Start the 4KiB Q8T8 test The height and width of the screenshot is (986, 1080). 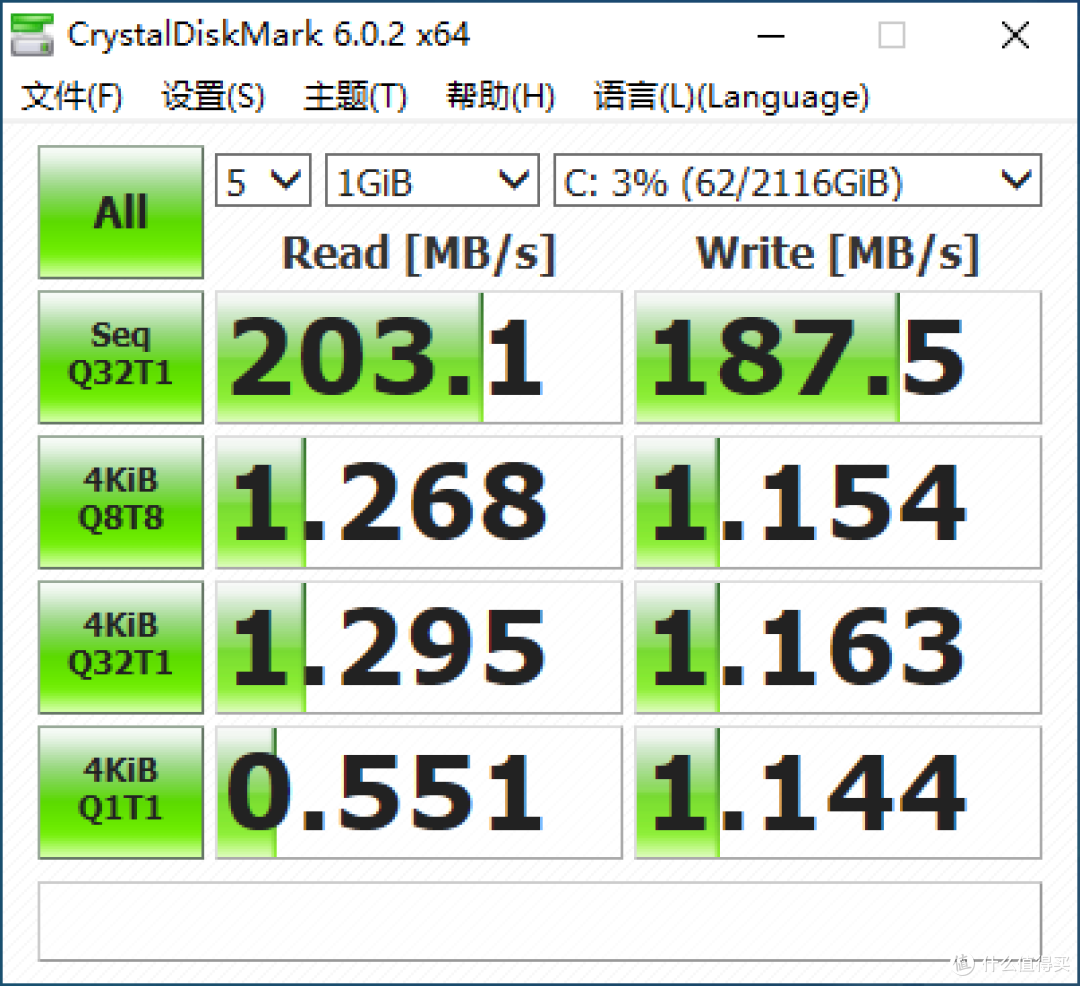click(x=120, y=501)
